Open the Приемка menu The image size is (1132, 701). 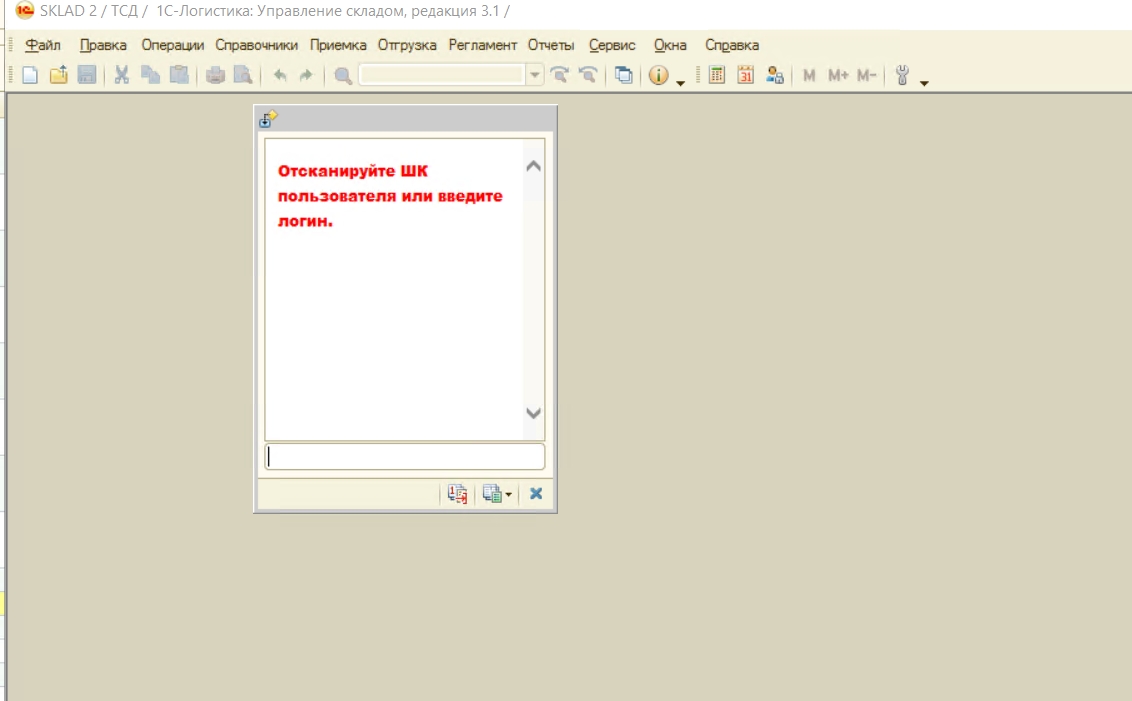click(x=338, y=45)
